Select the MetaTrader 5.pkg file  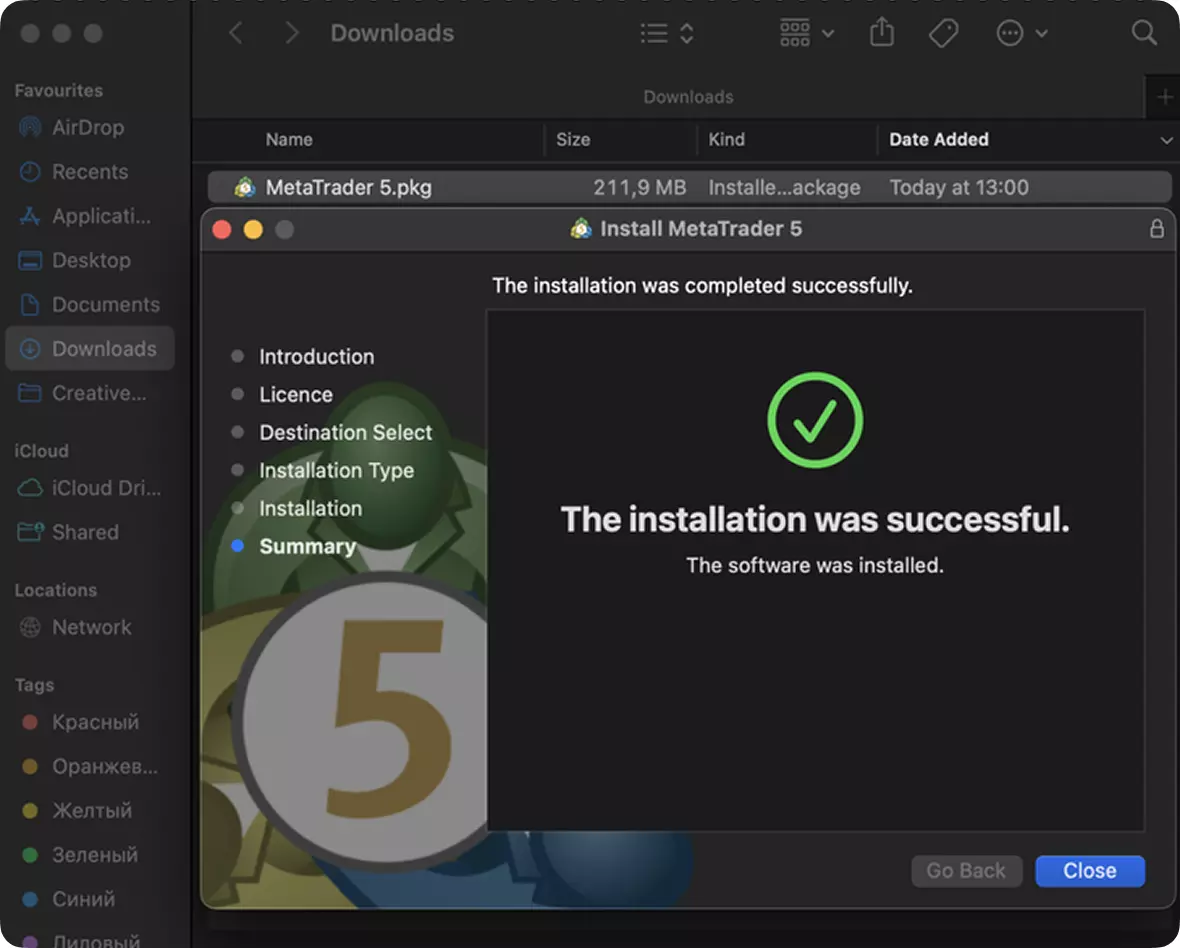click(x=348, y=187)
